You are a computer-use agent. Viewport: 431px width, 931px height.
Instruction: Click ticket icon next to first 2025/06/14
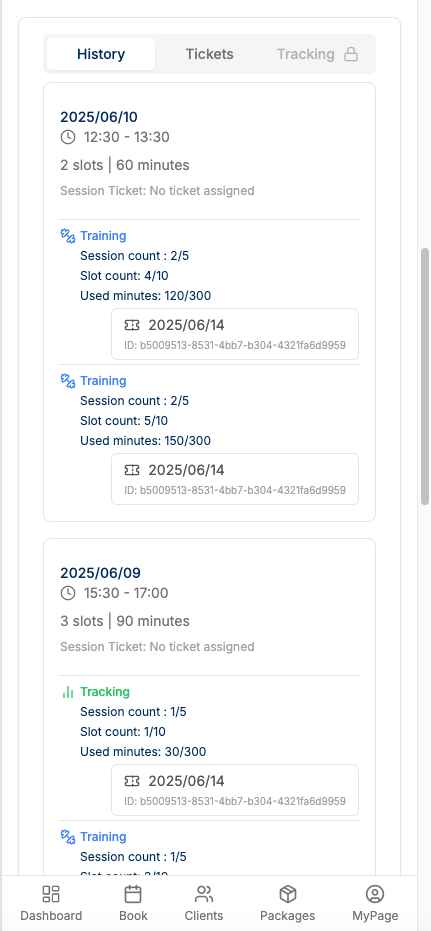point(132,325)
